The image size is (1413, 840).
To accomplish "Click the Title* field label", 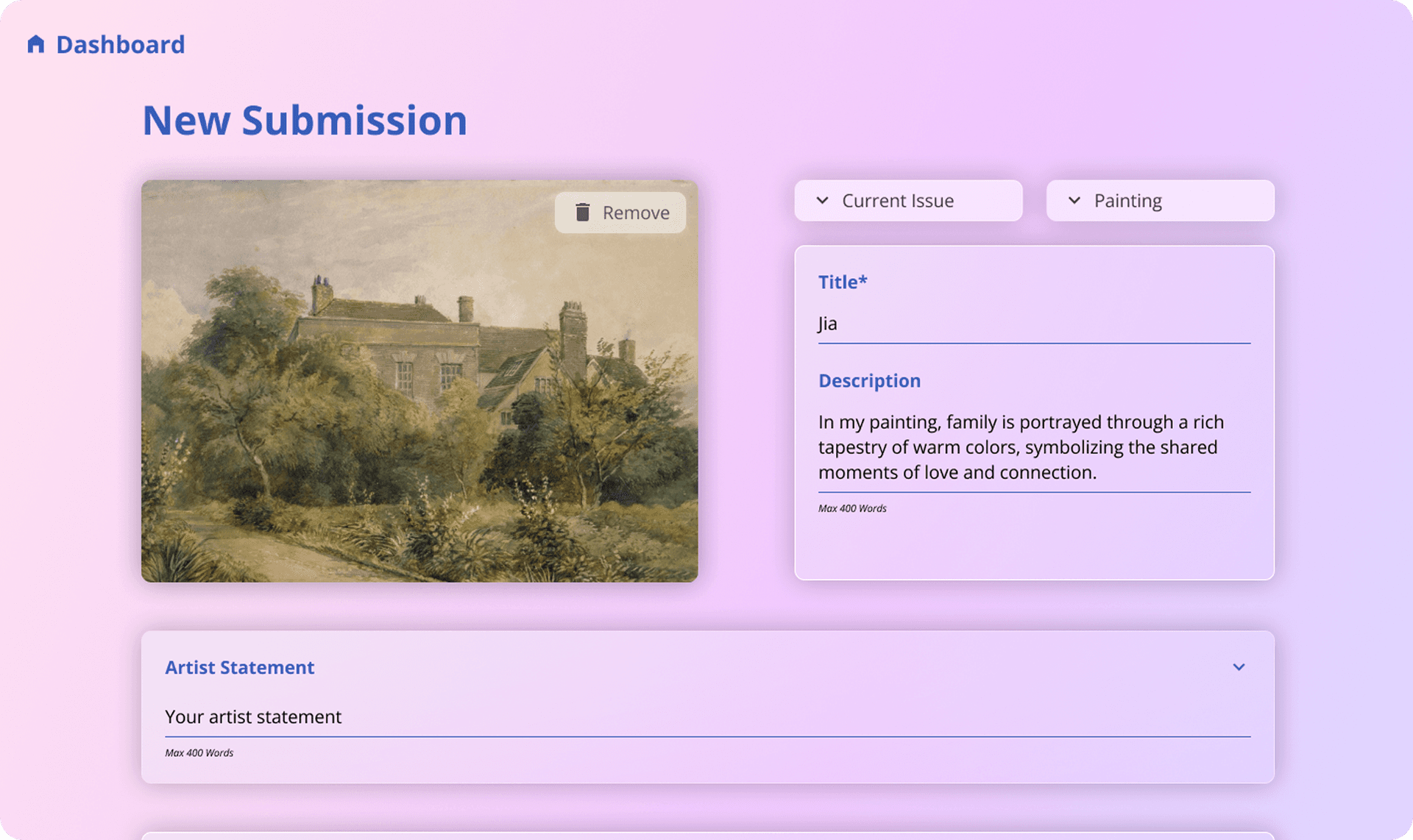I will (843, 282).
